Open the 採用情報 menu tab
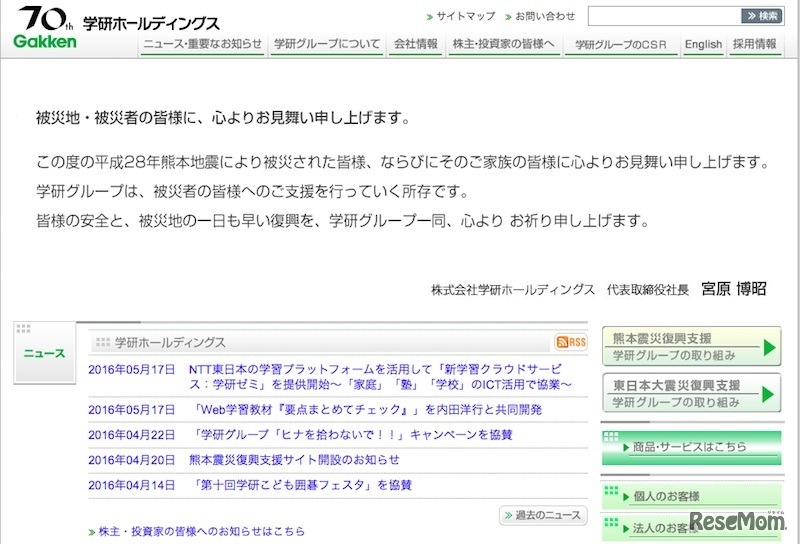The height and width of the screenshot is (544, 800). pyautogui.click(x=754, y=44)
